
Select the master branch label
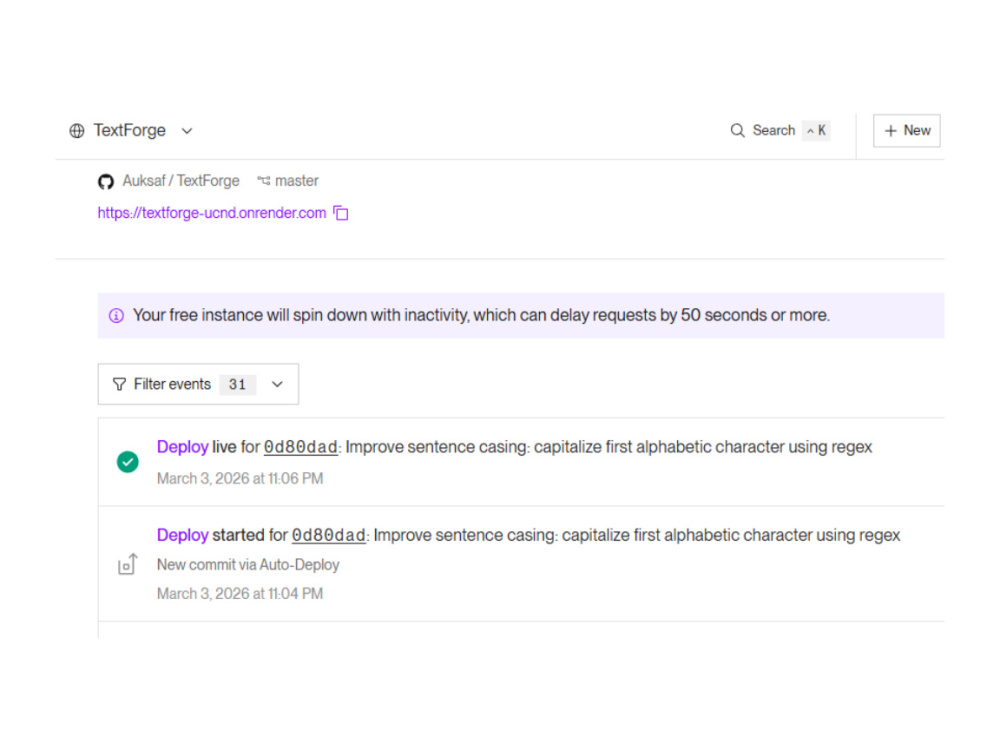click(297, 181)
